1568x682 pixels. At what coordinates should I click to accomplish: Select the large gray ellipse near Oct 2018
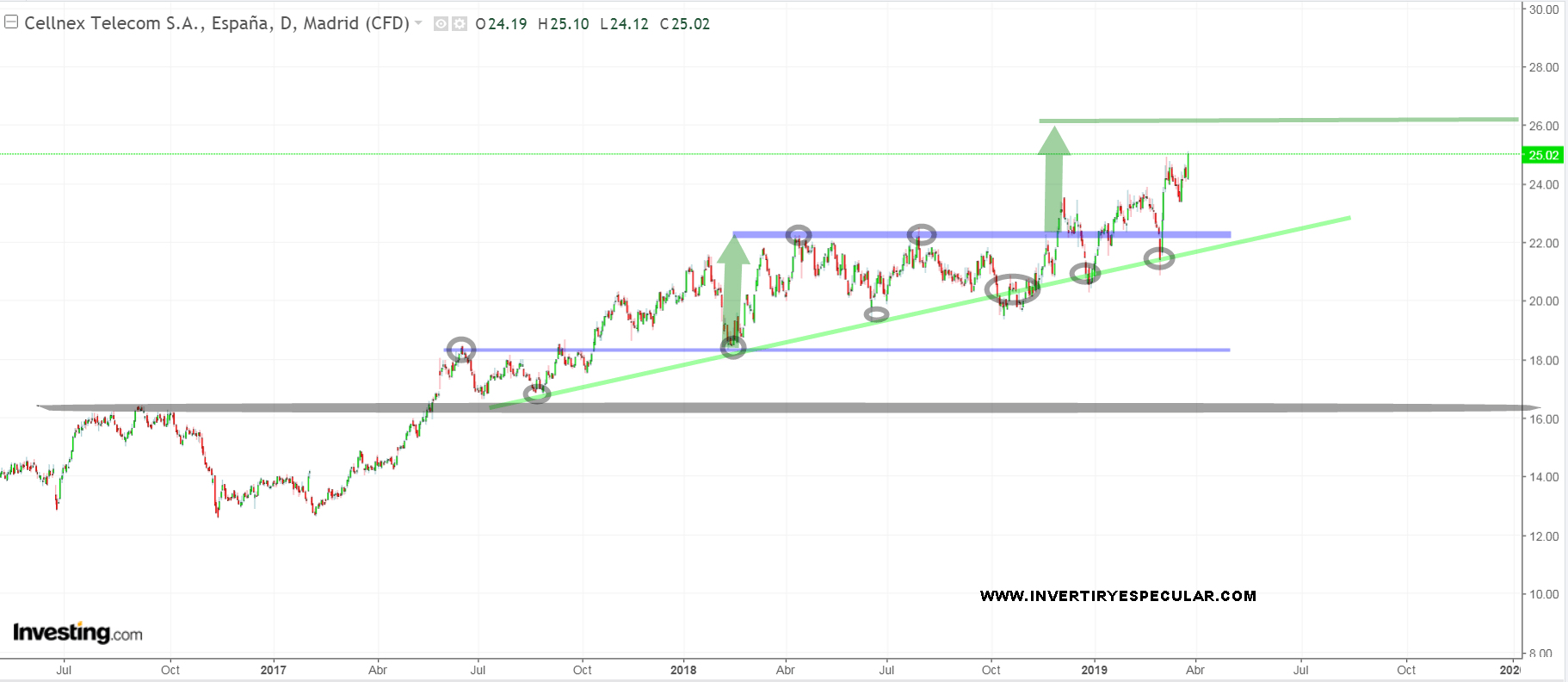click(x=1012, y=289)
